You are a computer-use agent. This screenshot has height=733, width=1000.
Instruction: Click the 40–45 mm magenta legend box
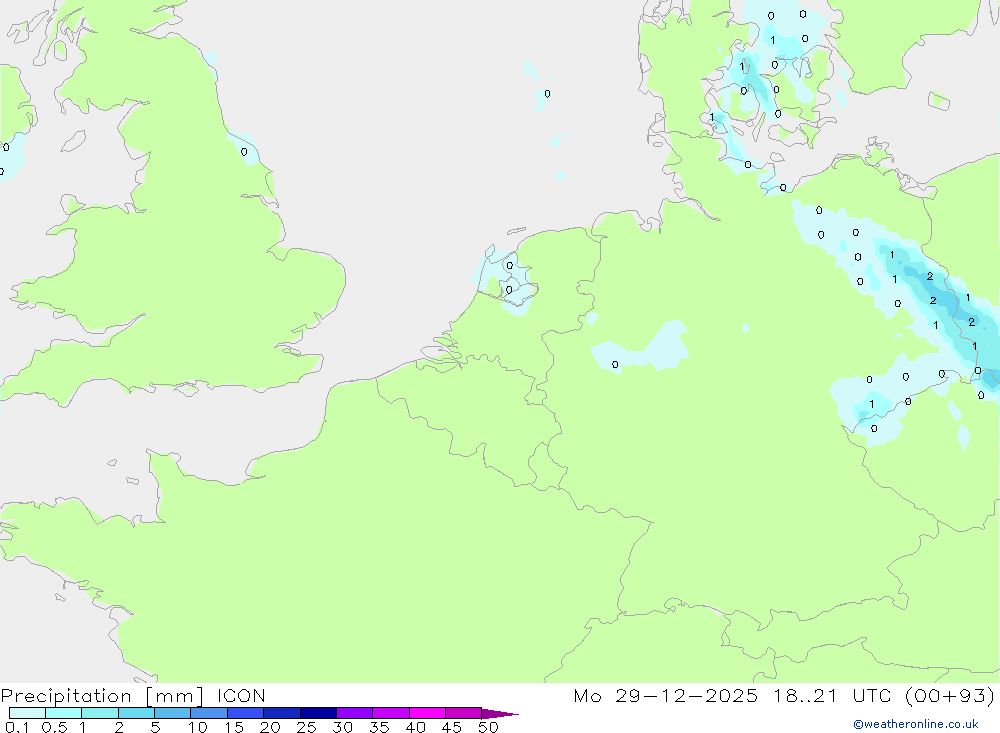click(x=427, y=713)
